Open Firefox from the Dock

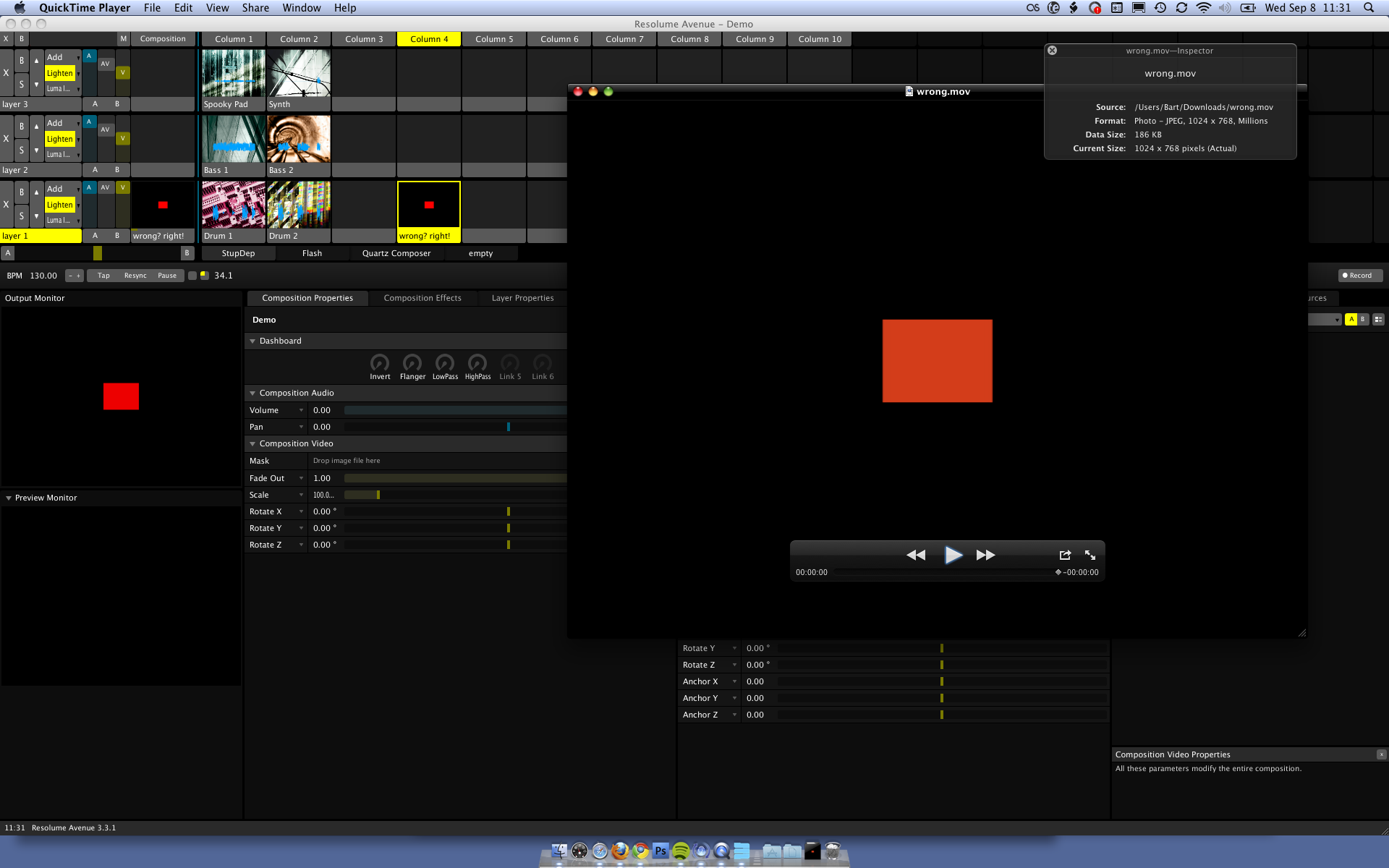(620, 851)
